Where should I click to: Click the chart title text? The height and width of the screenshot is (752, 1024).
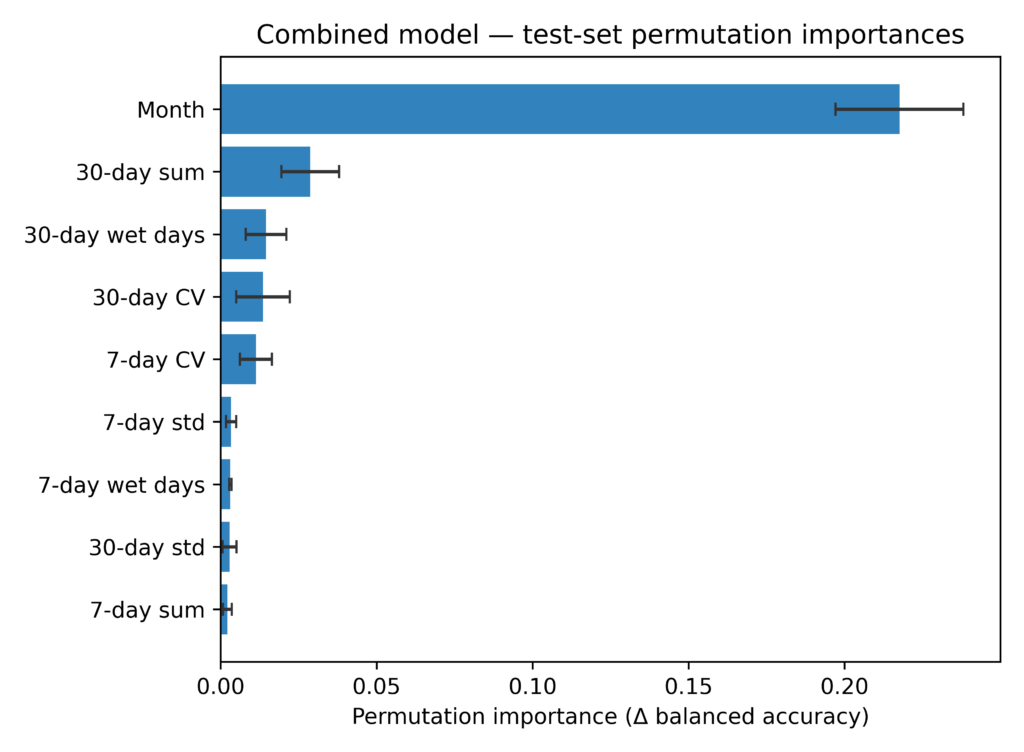(x=610, y=35)
